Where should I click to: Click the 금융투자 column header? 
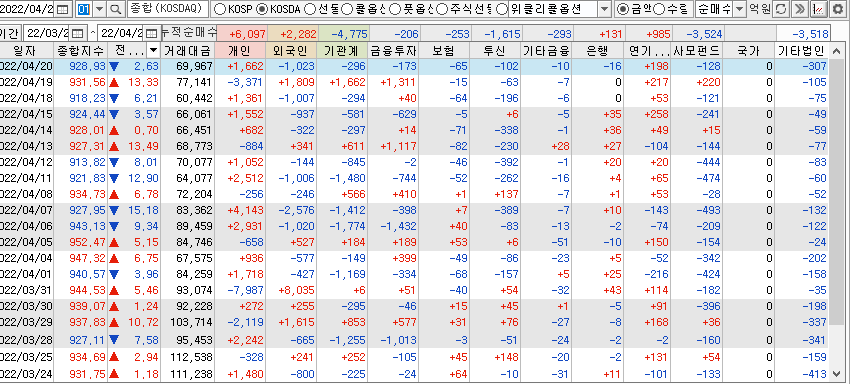point(393,52)
